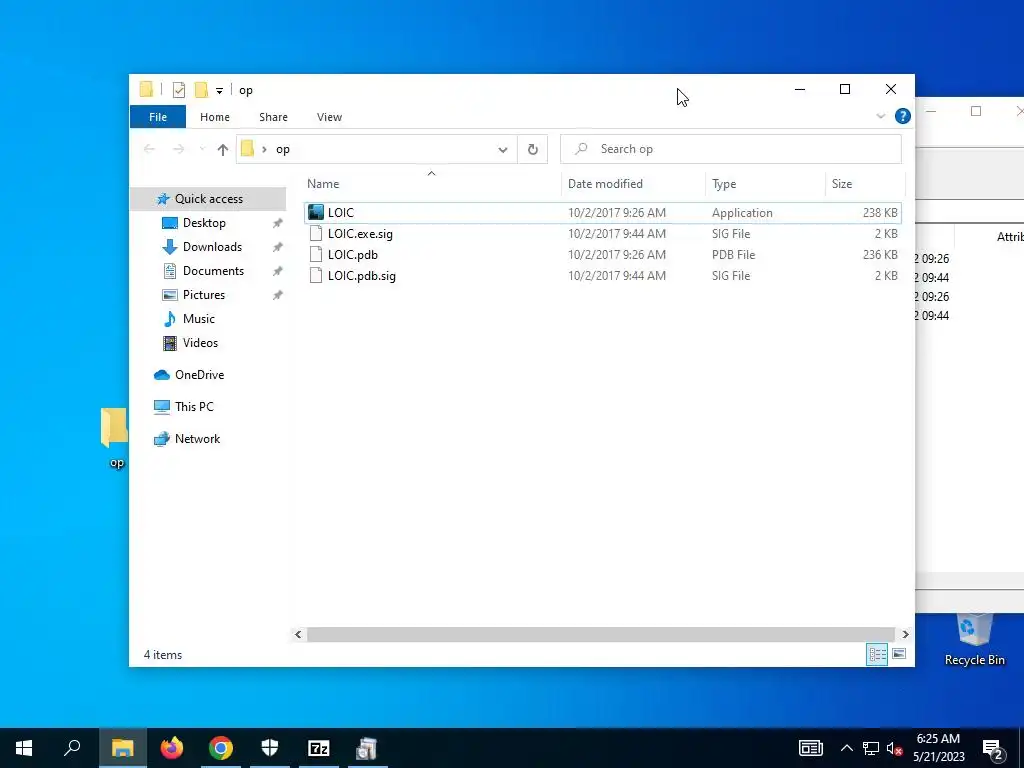Open Videos in the navigation pane

(x=200, y=343)
